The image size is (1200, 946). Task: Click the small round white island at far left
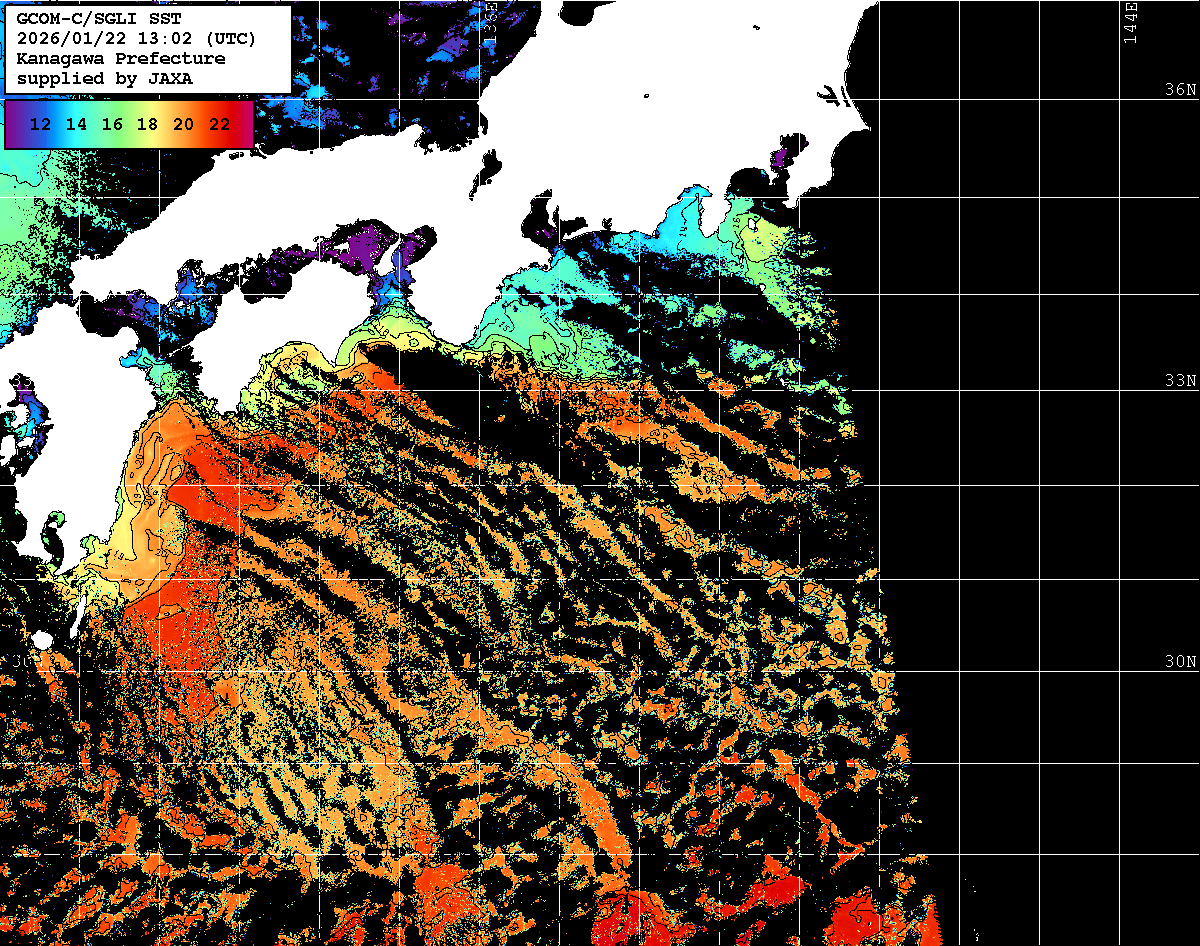(41, 640)
